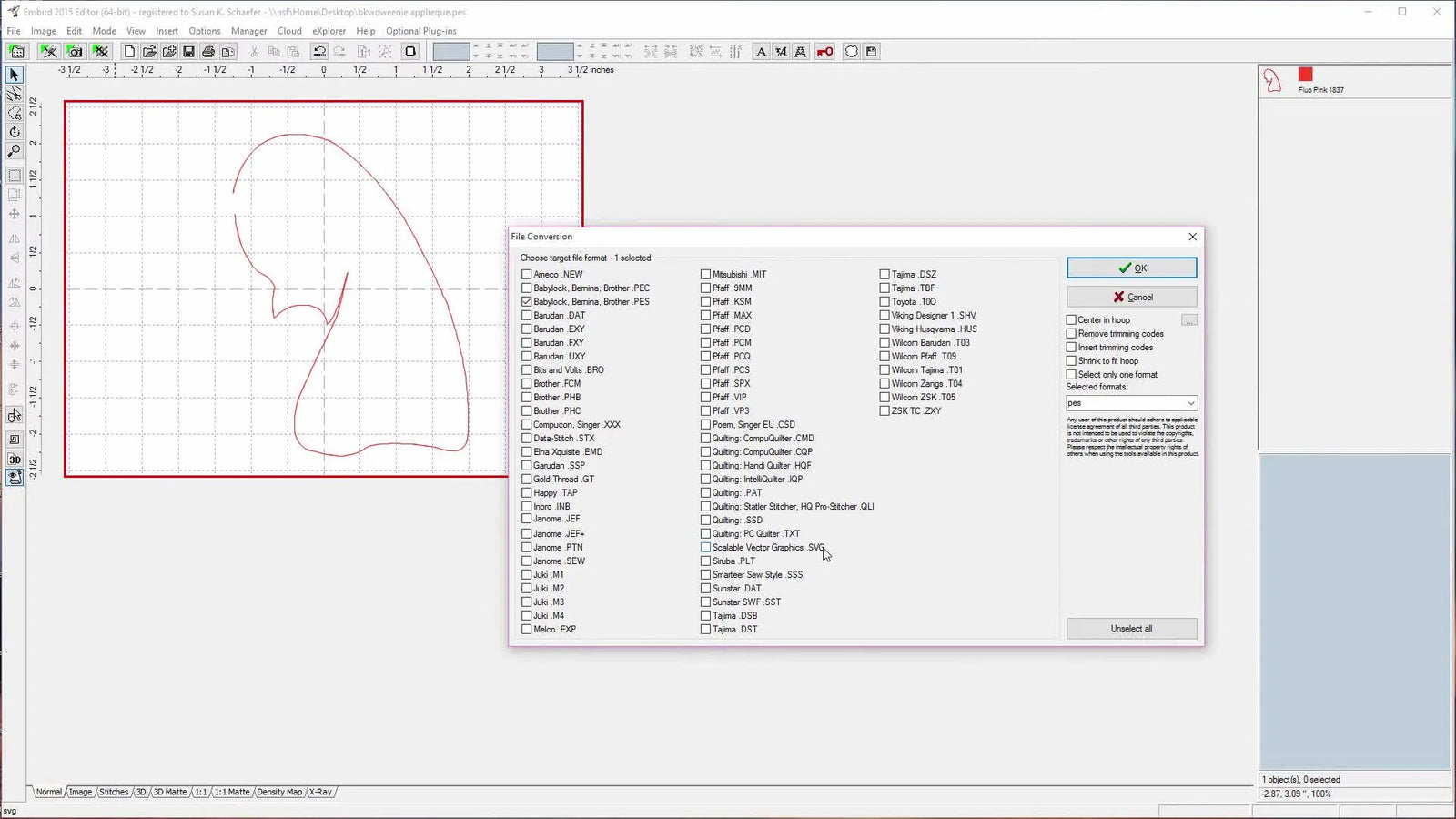
Task: Switch to the Stitches tab
Action: (x=114, y=792)
